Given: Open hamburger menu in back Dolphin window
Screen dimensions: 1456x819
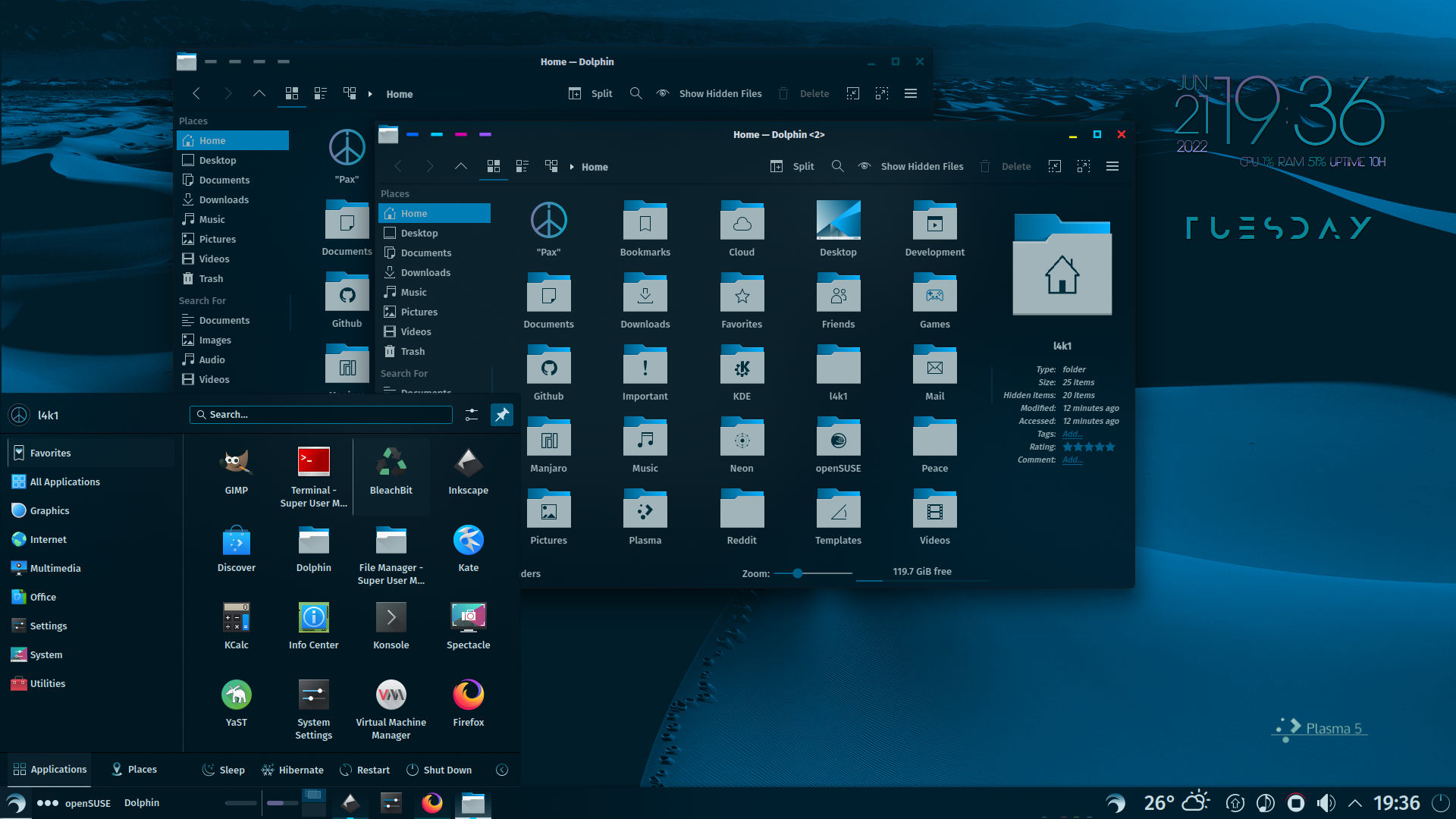Looking at the screenshot, I should point(911,93).
